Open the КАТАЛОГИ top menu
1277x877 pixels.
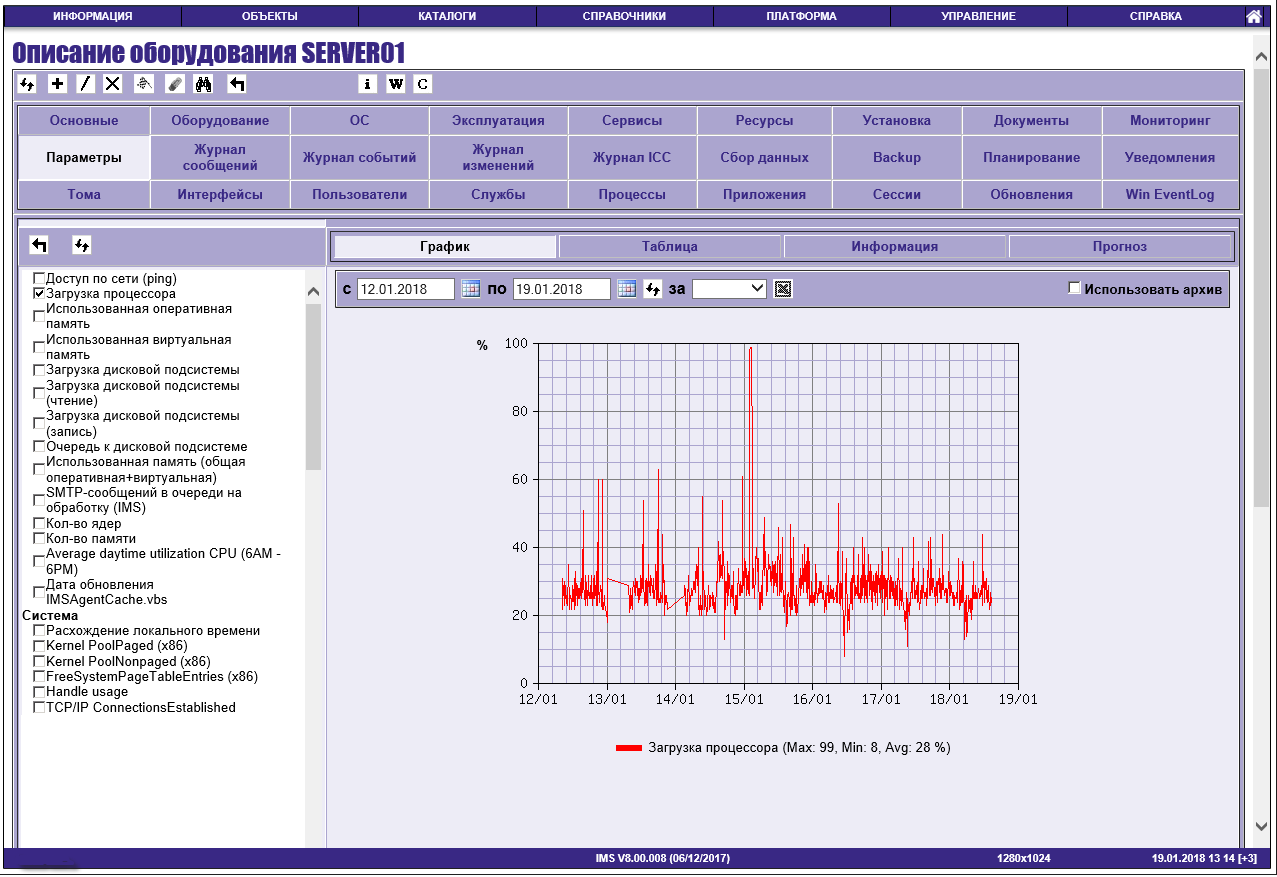[447, 16]
